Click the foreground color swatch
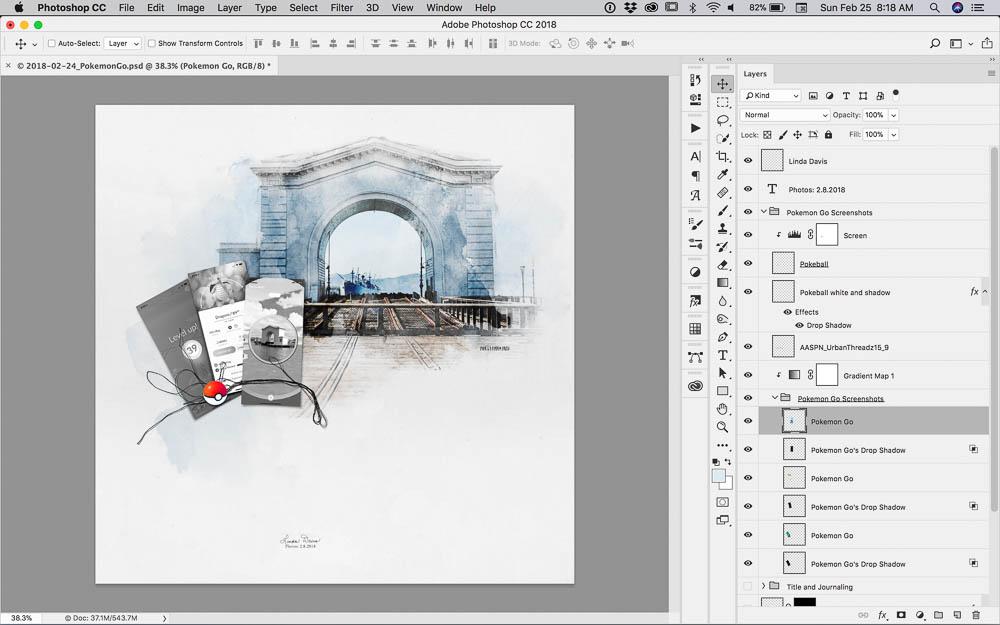This screenshot has width=1000, height=625. click(x=718, y=476)
